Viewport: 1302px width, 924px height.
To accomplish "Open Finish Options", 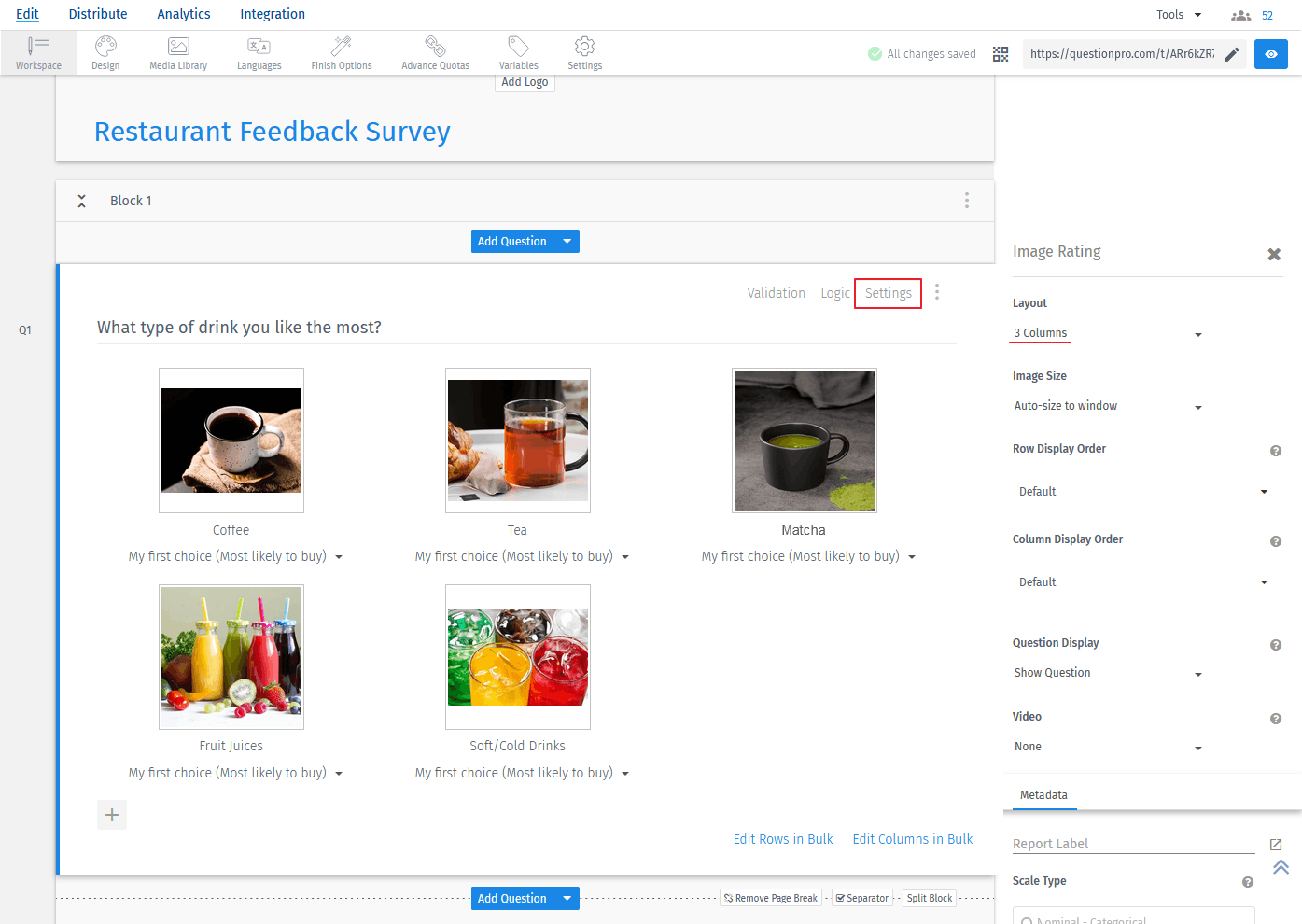I will (x=341, y=52).
